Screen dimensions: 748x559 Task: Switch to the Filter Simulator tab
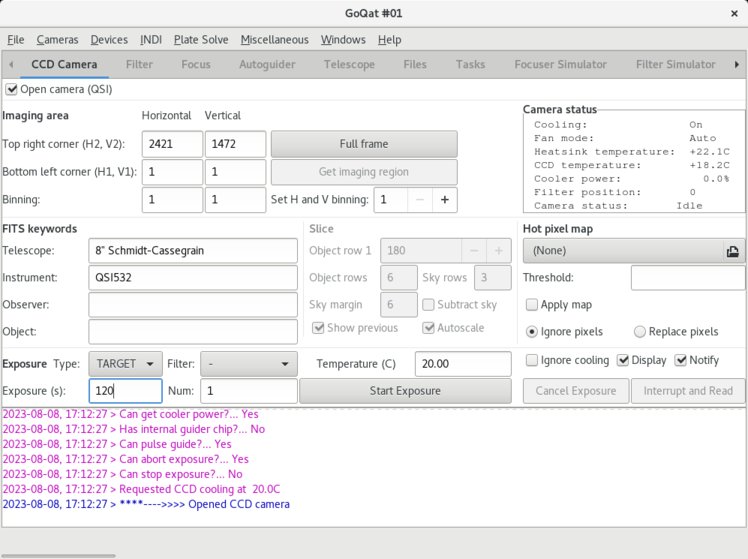pos(675,64)
